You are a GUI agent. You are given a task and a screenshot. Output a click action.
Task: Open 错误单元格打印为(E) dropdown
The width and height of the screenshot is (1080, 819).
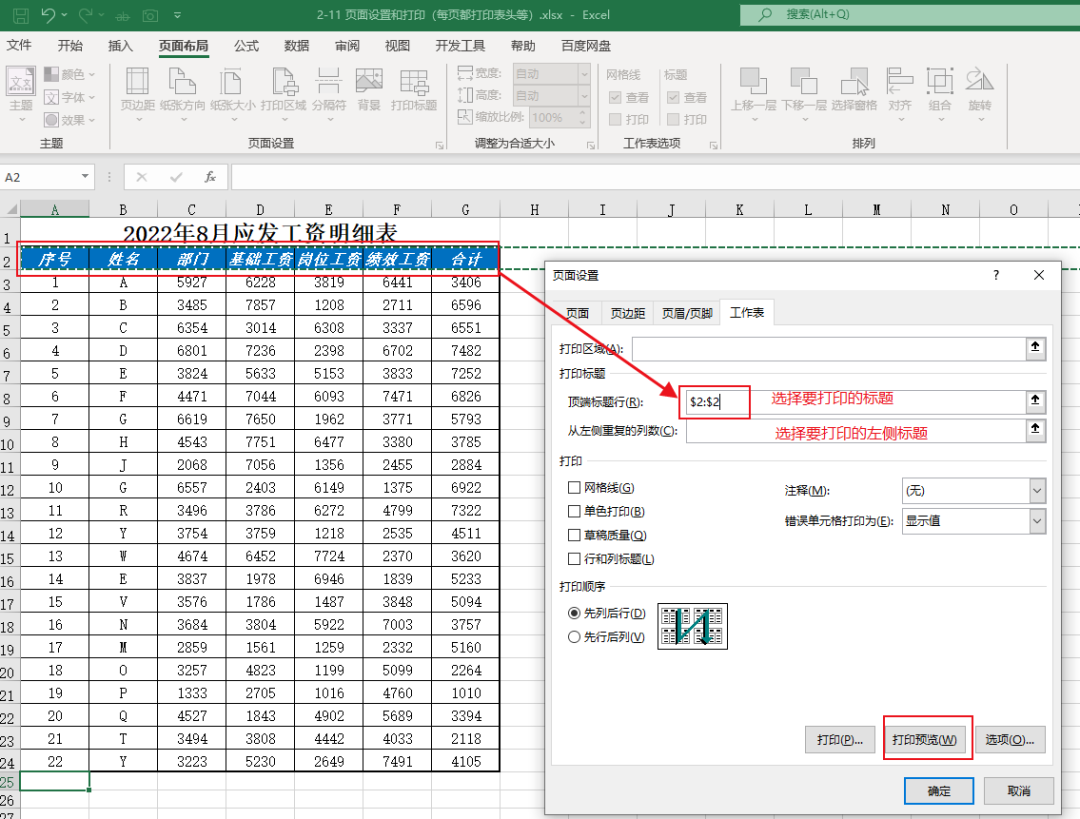point(1037,521)
